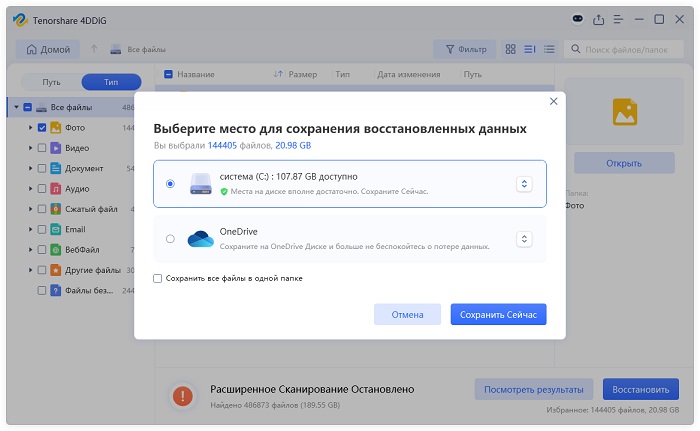This screenshot has width=700, height=431.
Task: Click the red warning scan-stopped icon
Action: (x=183, y=396)
